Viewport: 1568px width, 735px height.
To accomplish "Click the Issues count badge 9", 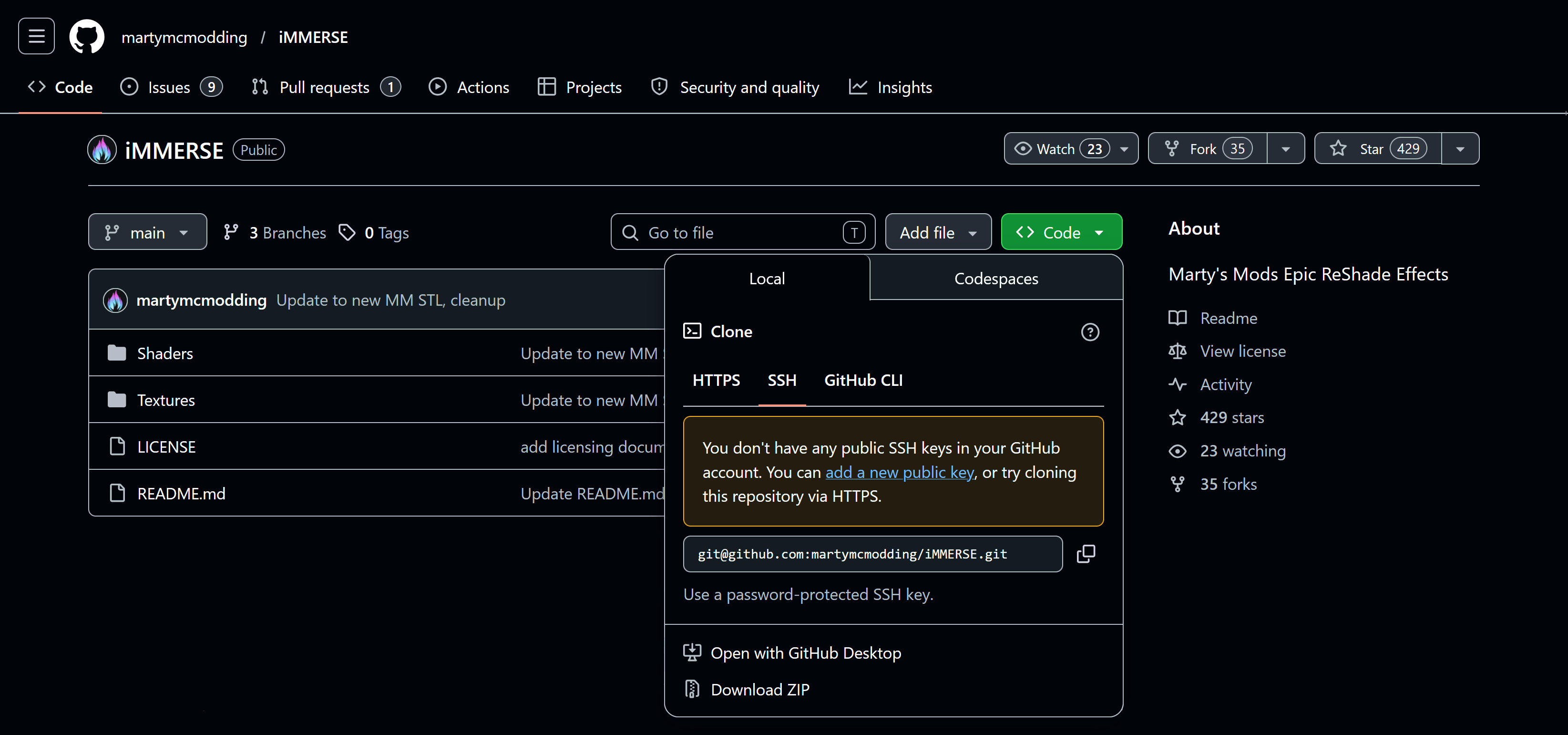I will (211, 87).
